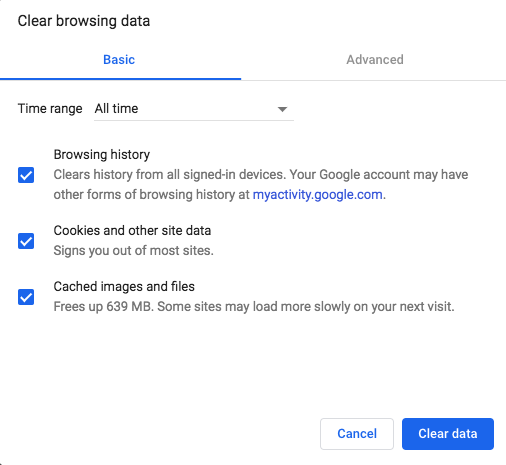Screen dimensions: 506x465
Task: Click the Clear data button
Action: pyautogui.click(x=448, y=434)
